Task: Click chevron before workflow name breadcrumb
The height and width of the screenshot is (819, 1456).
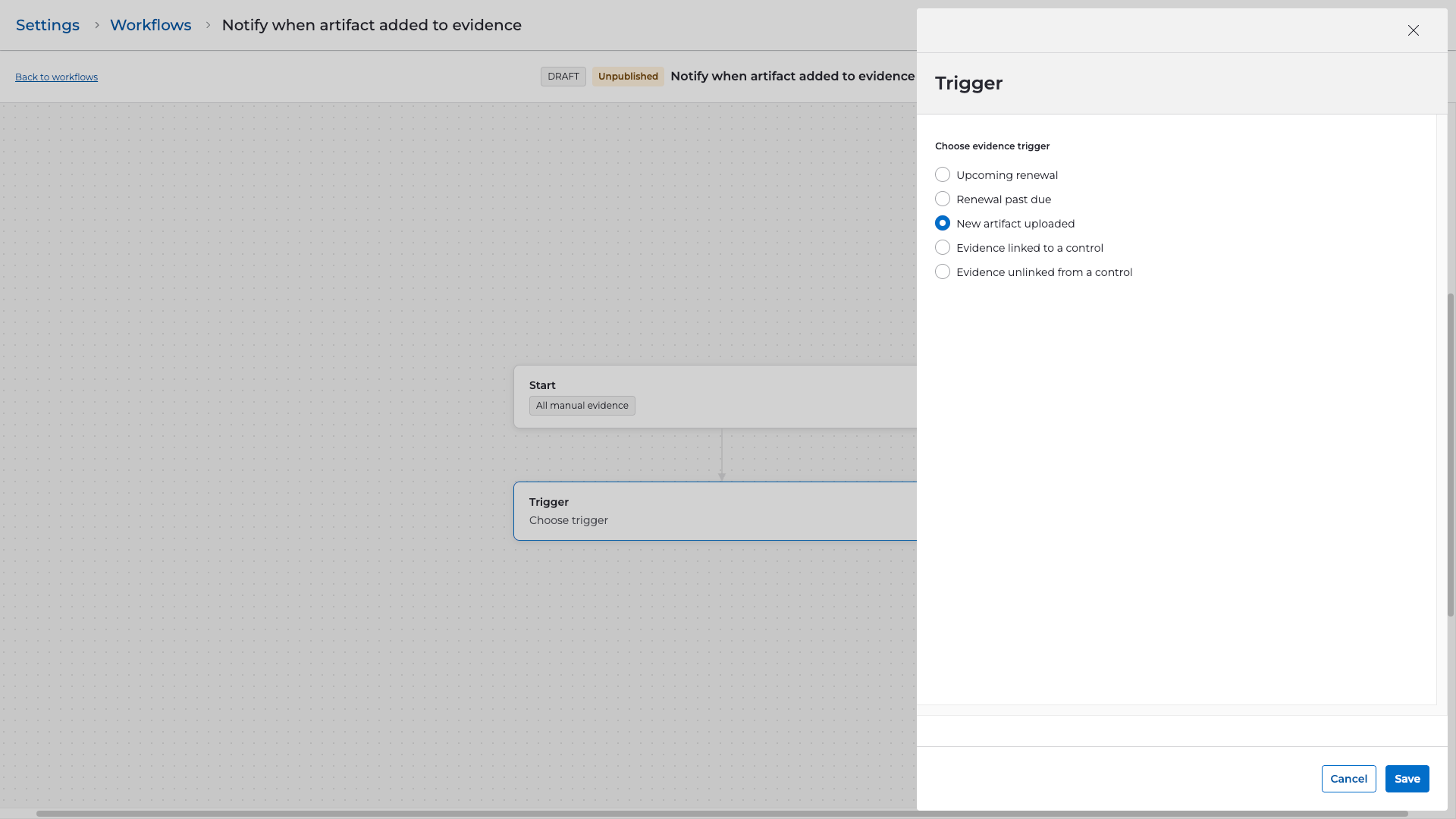Action: tap(208, 25)
